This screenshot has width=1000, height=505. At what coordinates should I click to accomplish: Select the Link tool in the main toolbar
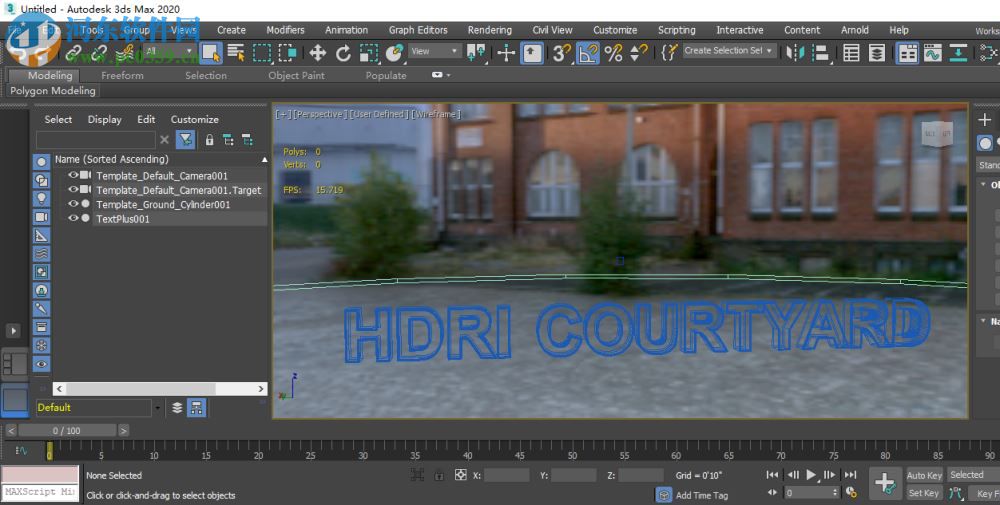74,53
